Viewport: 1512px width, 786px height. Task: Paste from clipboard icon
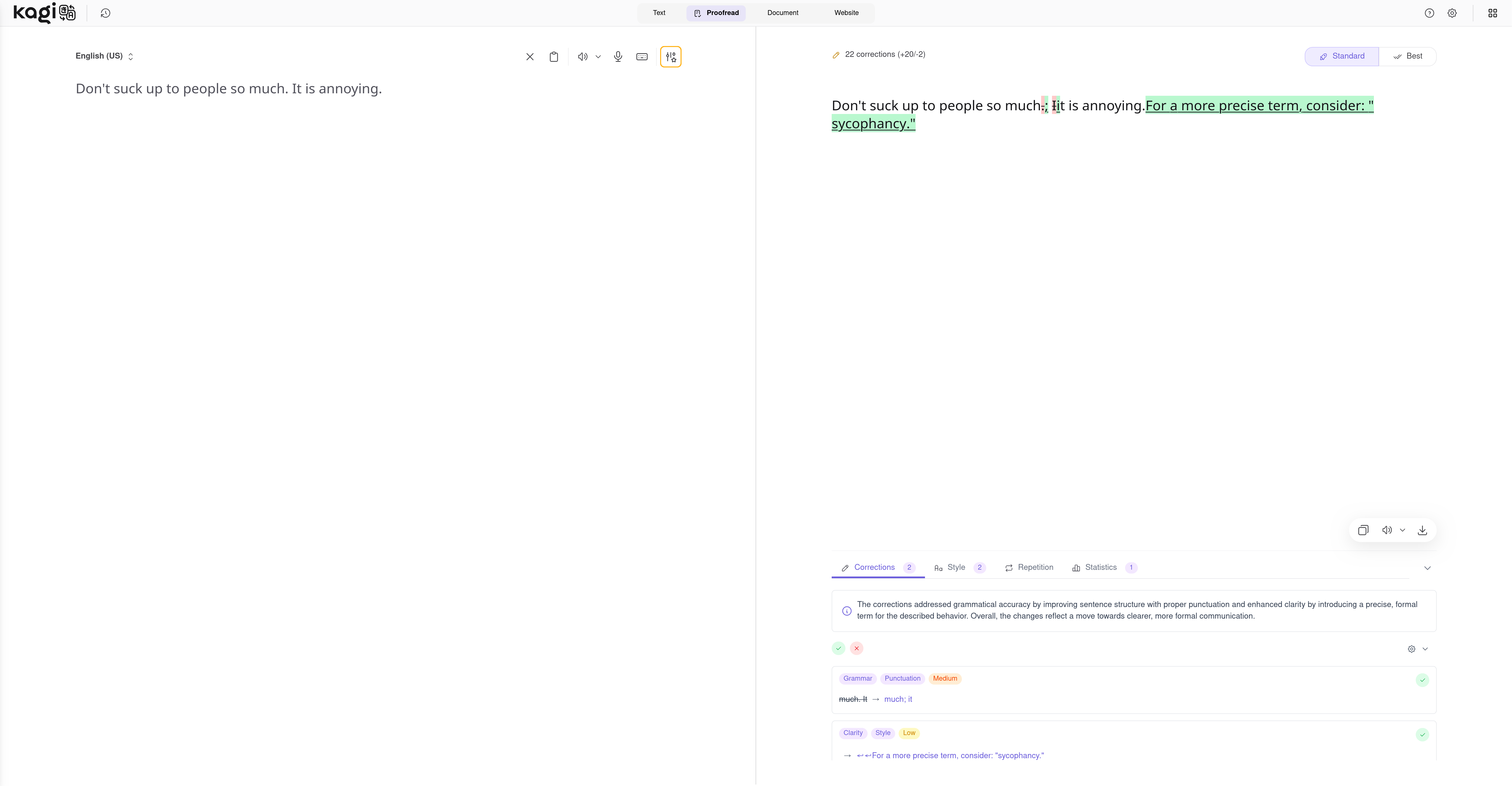(x=554, y=57)
